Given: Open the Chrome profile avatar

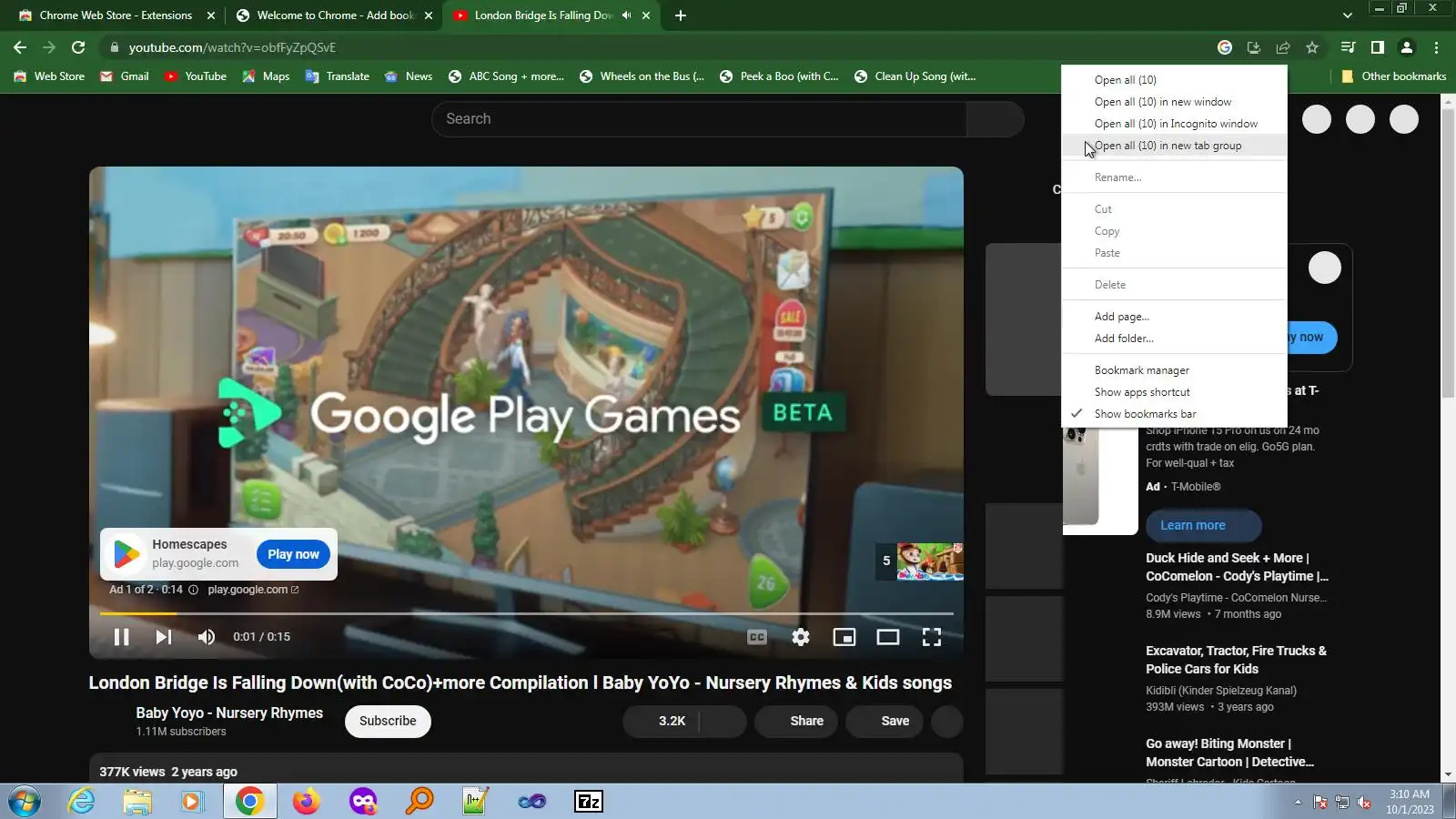Looking at the screenshot, I should point(1407,47).
